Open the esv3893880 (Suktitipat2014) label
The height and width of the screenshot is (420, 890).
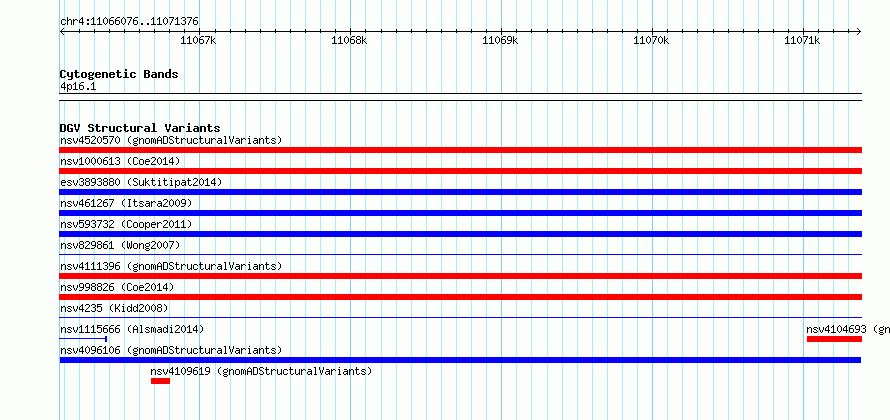(x=141, y=182)
